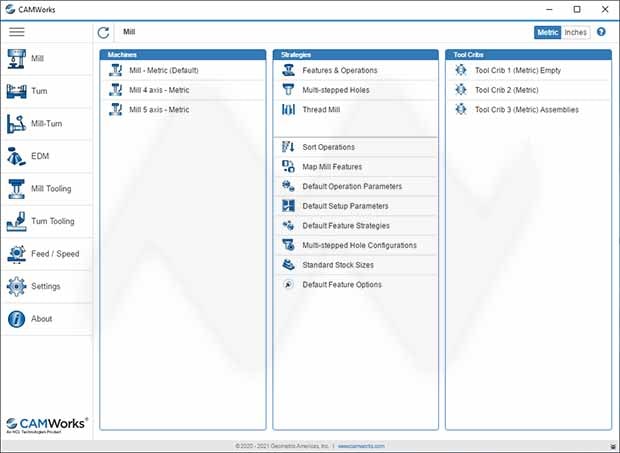Select 'Tool Crib 1 (Metric) Empty' text
Viewport: 620px width, 453px height.
click(518, 70)
